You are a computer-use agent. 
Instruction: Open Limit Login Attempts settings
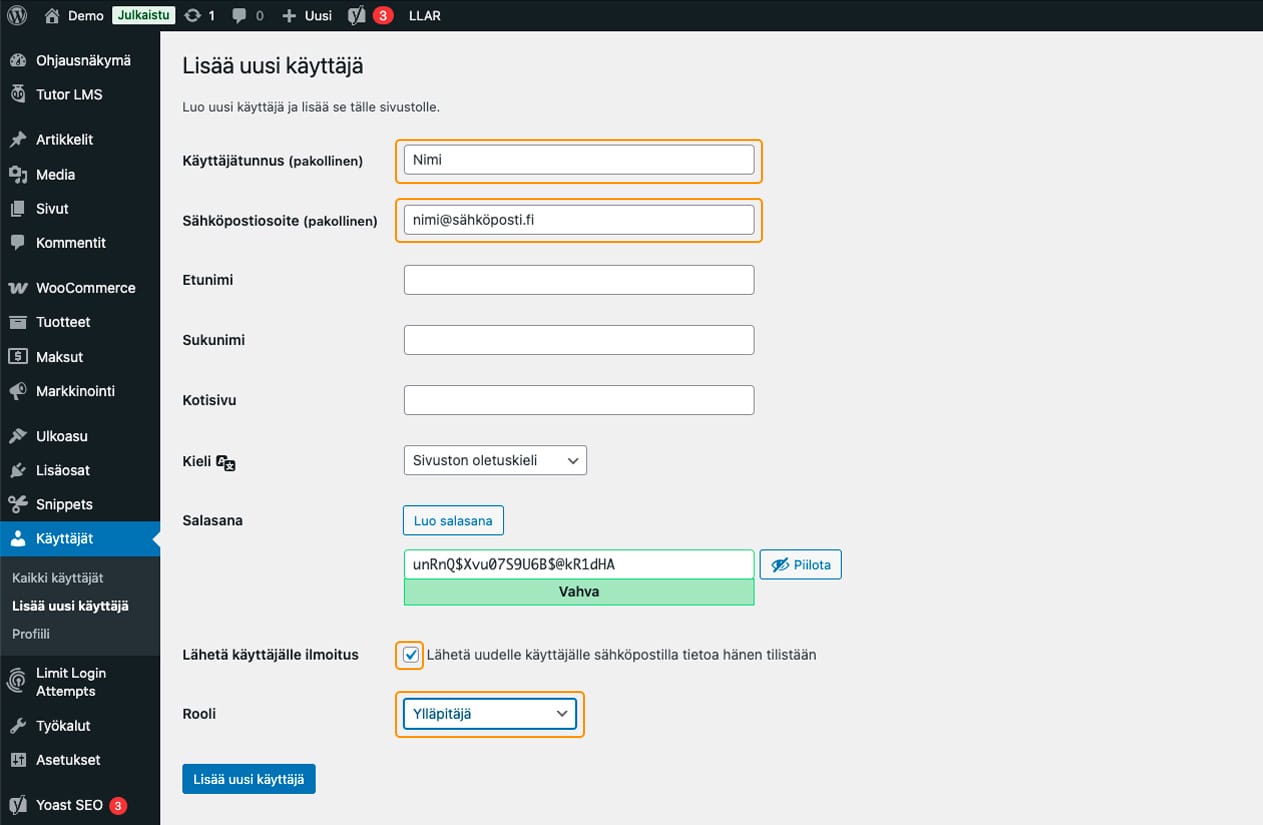pyautogui.click(x=70, y=682)
